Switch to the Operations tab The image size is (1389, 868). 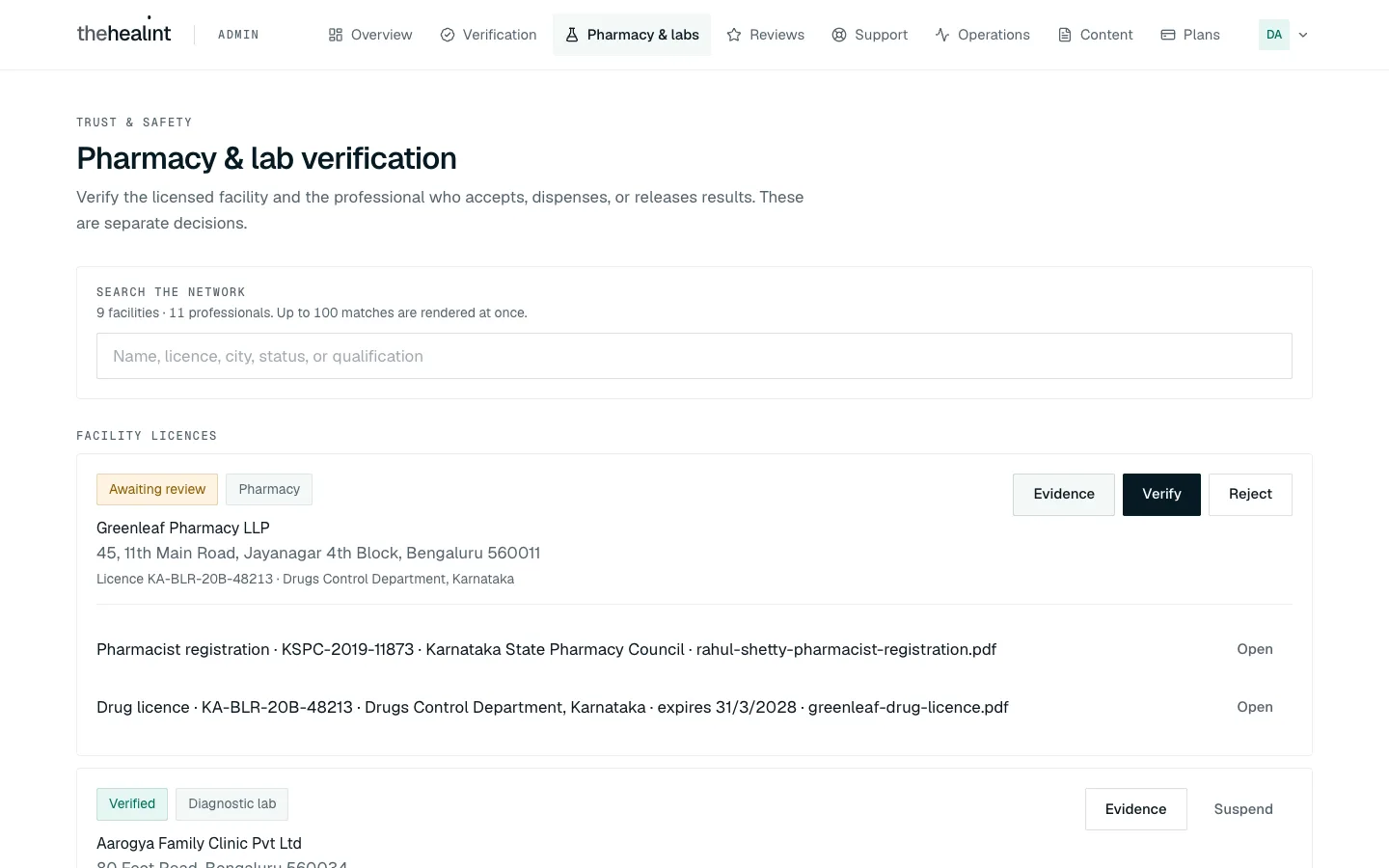point(983,35)
